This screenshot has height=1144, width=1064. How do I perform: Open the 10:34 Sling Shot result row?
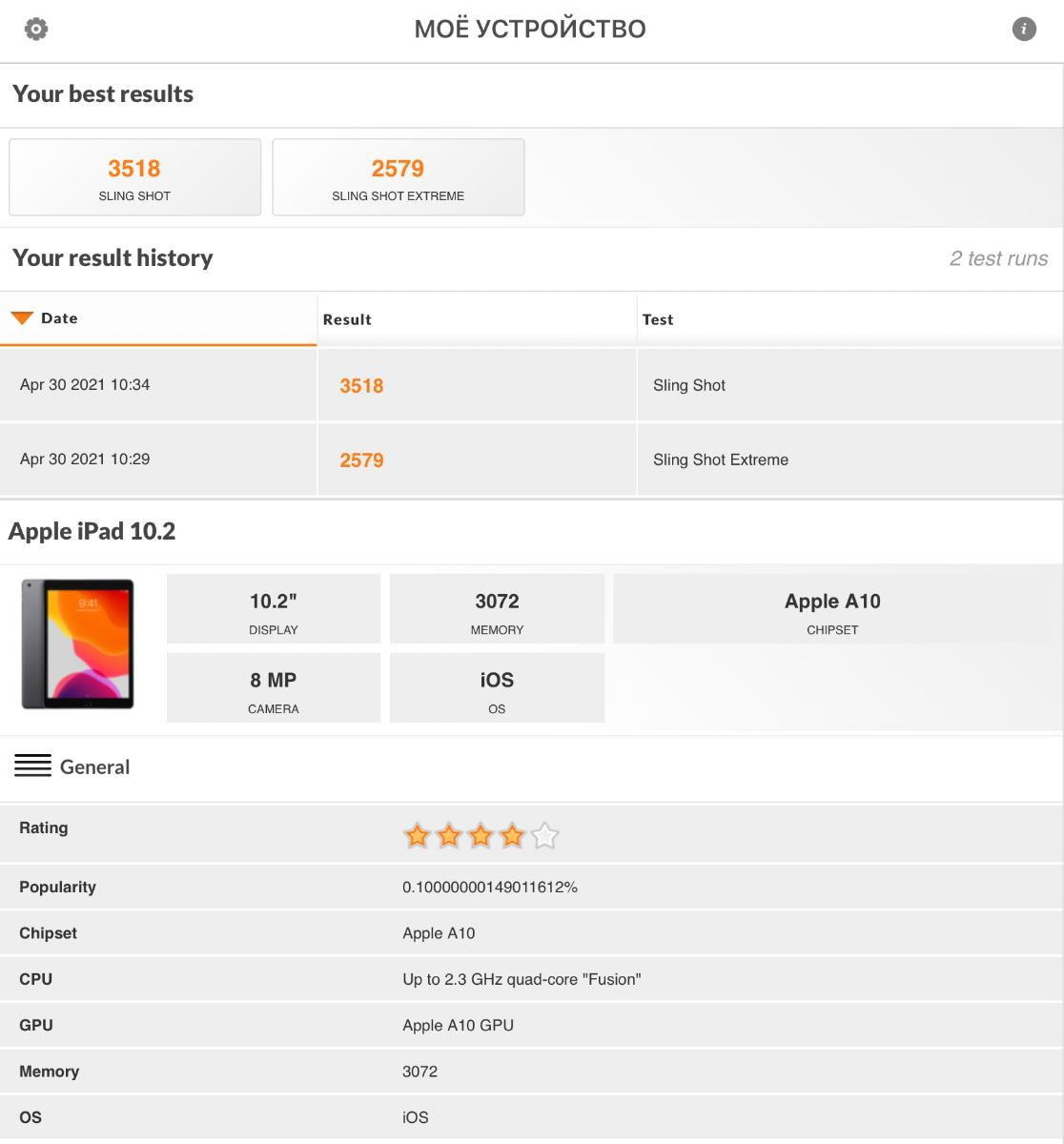[x=85, y=385]
